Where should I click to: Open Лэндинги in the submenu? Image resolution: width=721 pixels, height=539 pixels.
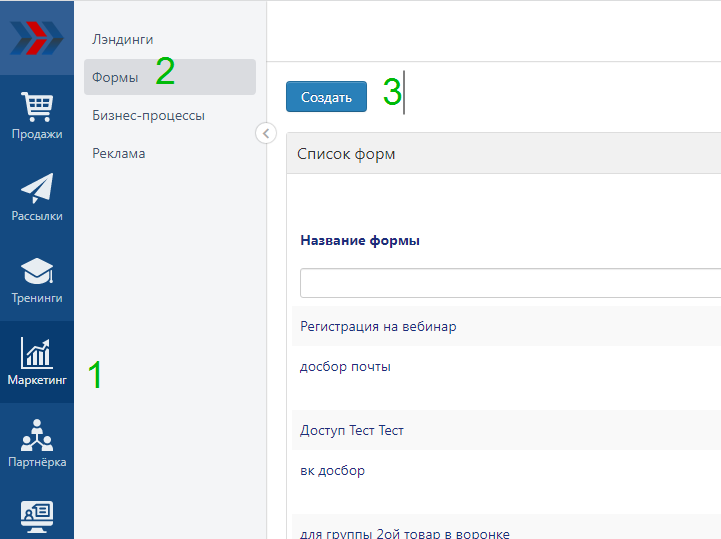point(123,39)
